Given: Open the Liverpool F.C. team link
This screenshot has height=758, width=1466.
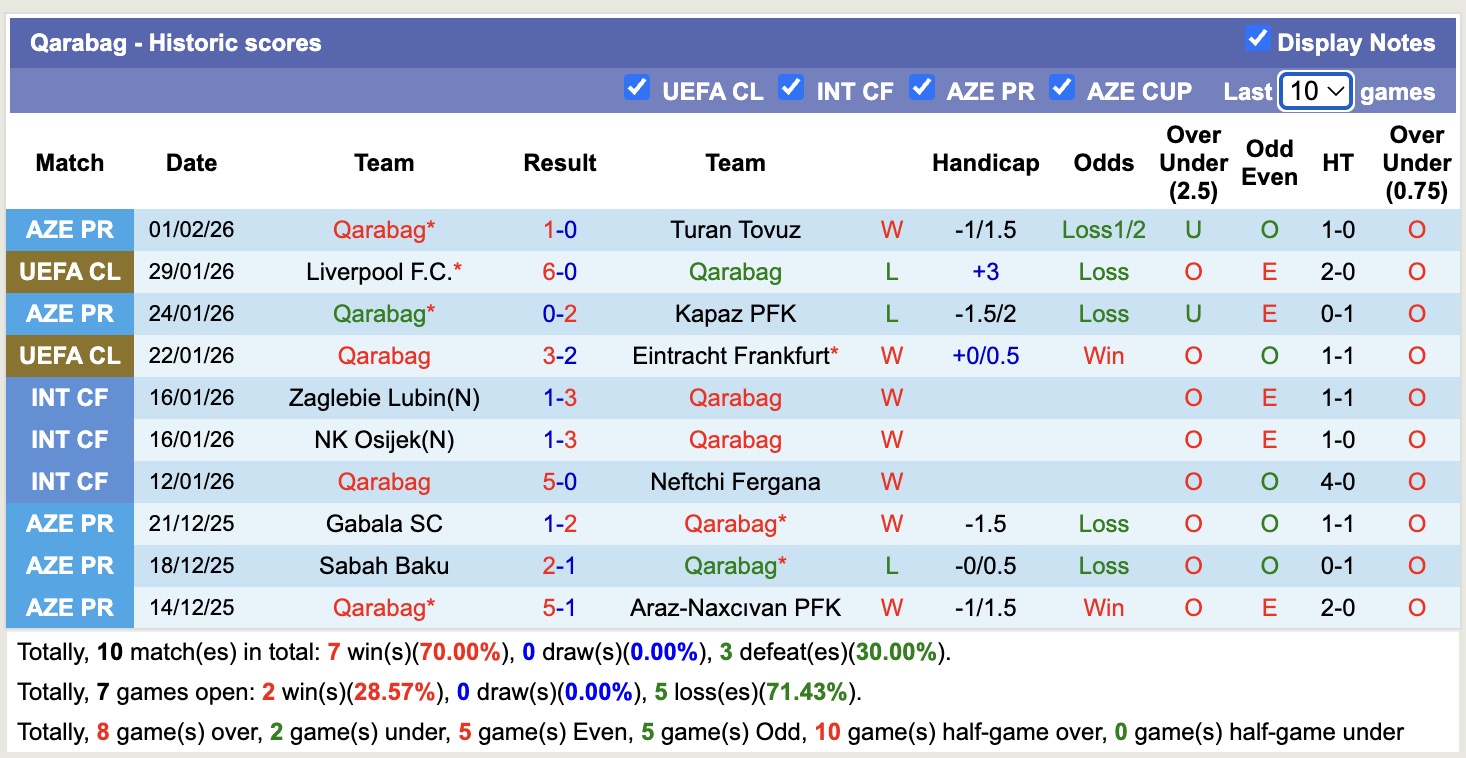Looking at the screenshot, I should click(x=378, y=271).
